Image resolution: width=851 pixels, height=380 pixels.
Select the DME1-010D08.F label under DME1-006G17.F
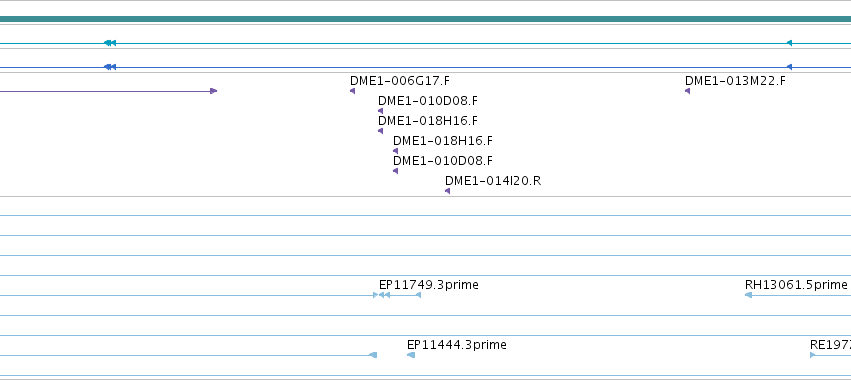(428, 101)
